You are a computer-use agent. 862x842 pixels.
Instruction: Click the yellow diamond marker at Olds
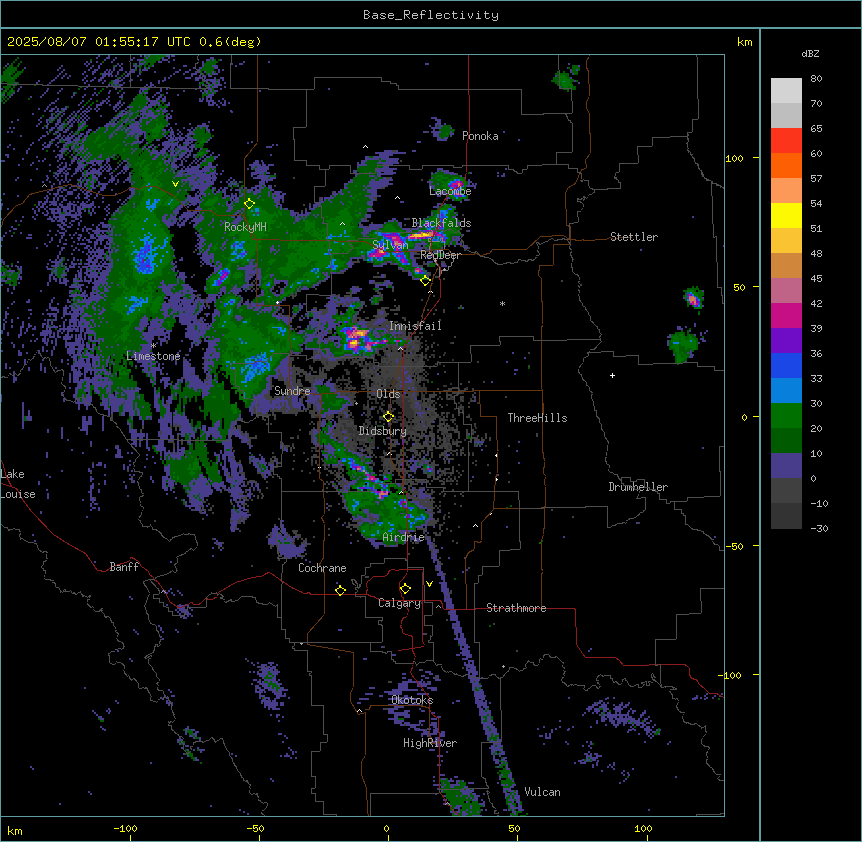click(388, 417)
